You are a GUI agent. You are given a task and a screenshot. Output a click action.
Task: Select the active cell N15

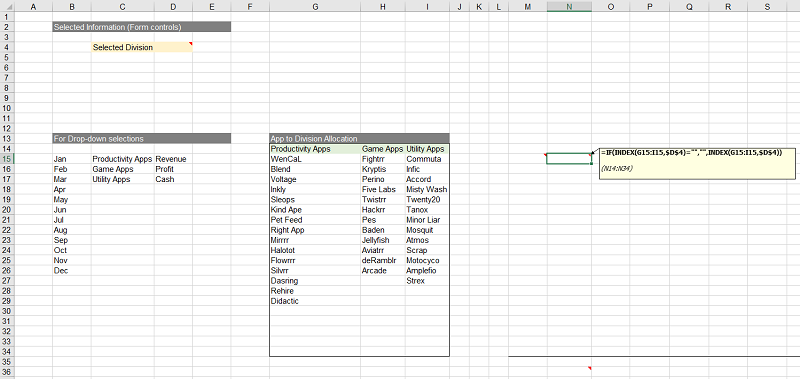pyautogui.click(x=569, y=159)
